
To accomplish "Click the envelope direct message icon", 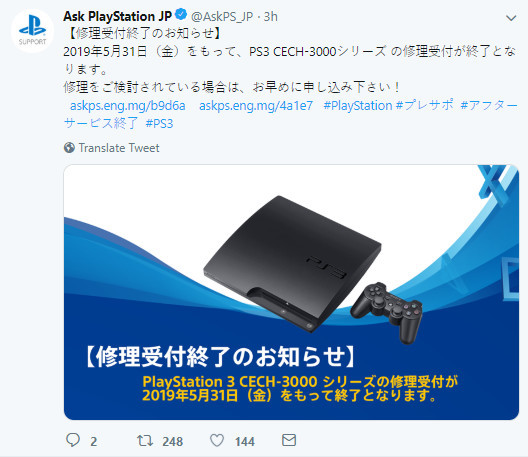I will (x=289, y=440).
